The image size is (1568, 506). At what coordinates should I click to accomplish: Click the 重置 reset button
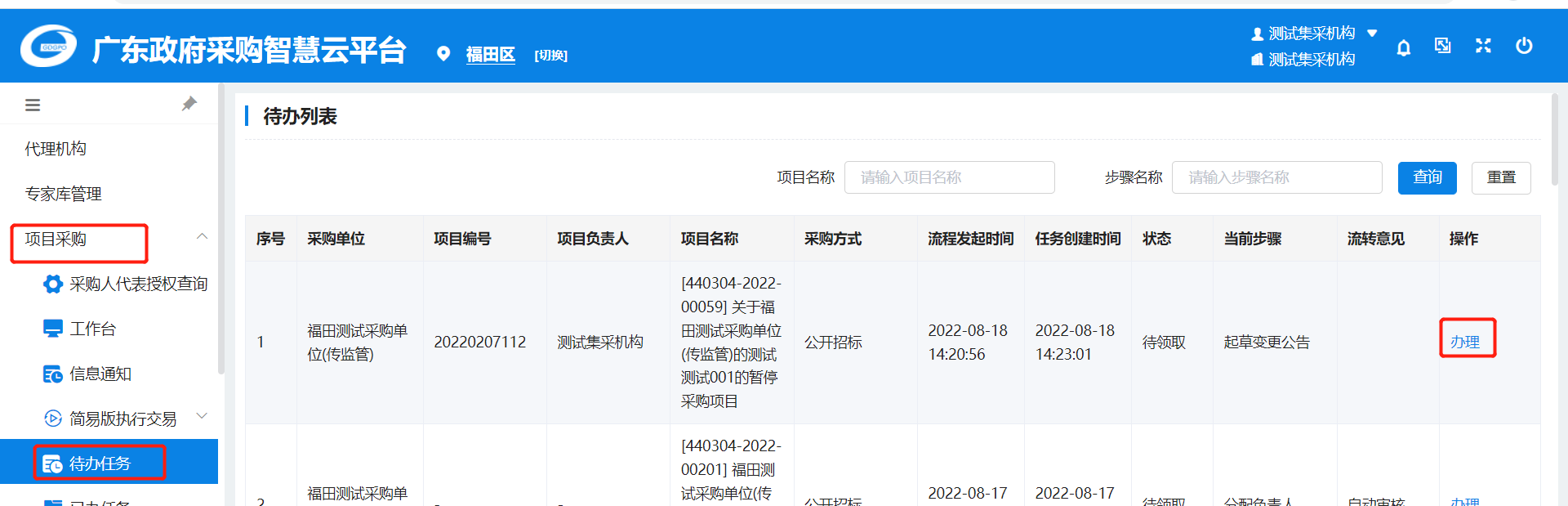1500,177
